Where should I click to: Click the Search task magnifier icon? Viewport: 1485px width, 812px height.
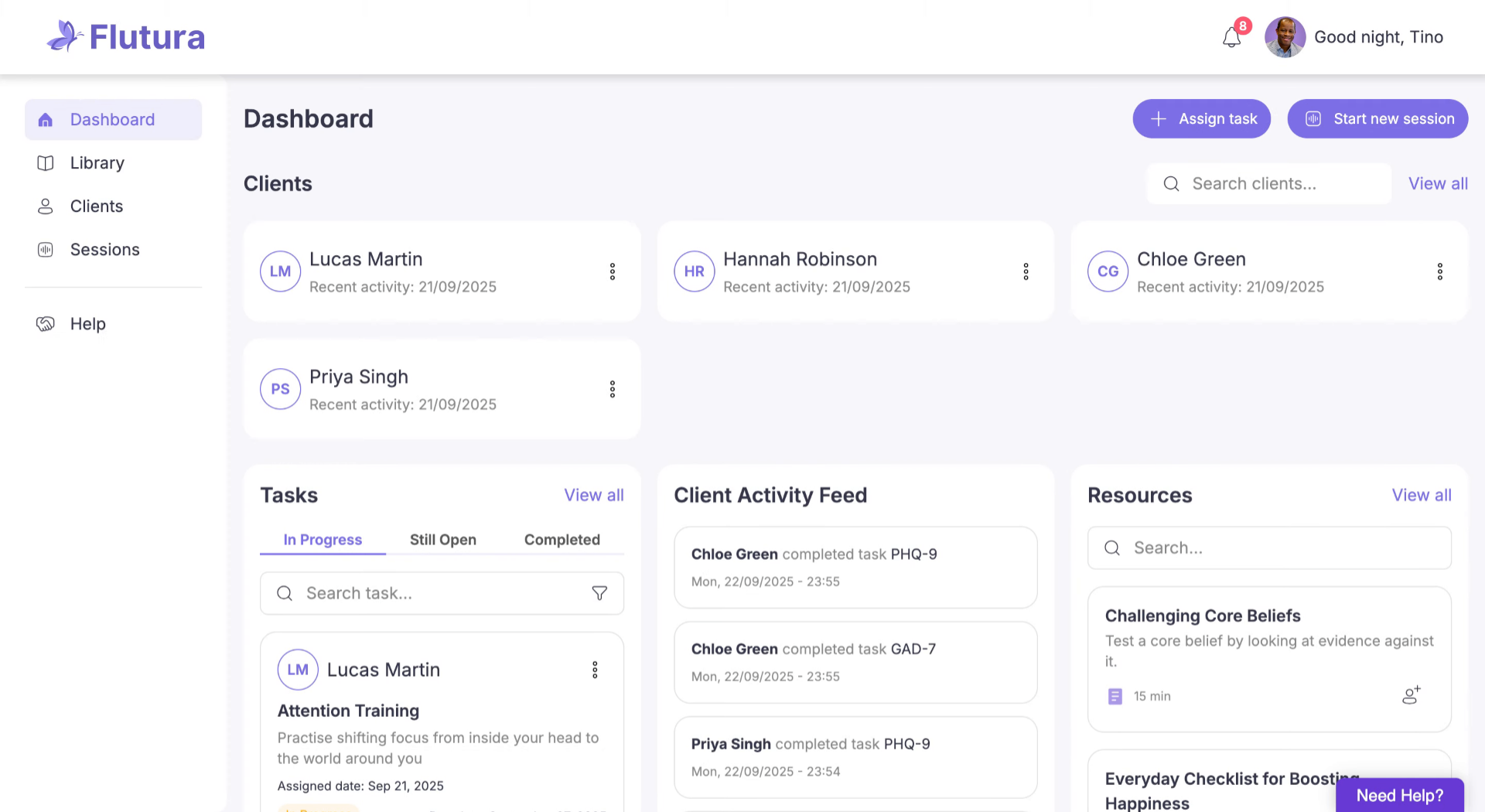pos(285,593)
